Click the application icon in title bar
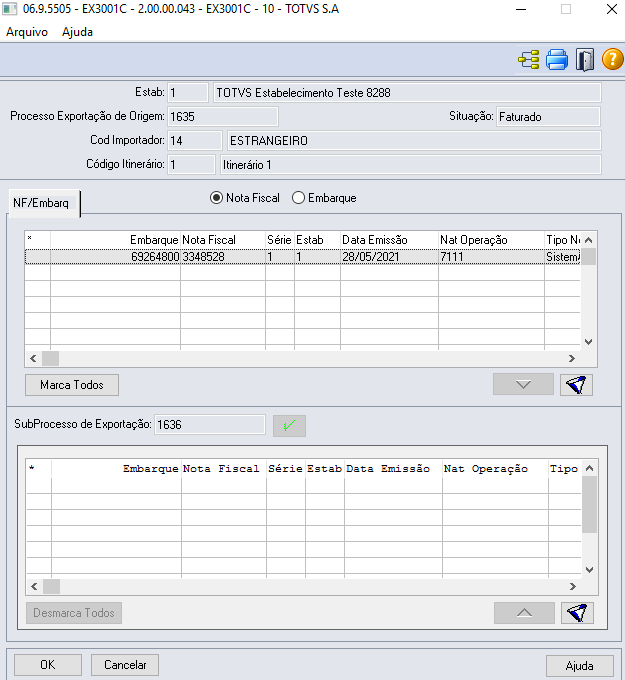The image size is (625, 680). tap(10, 9)
